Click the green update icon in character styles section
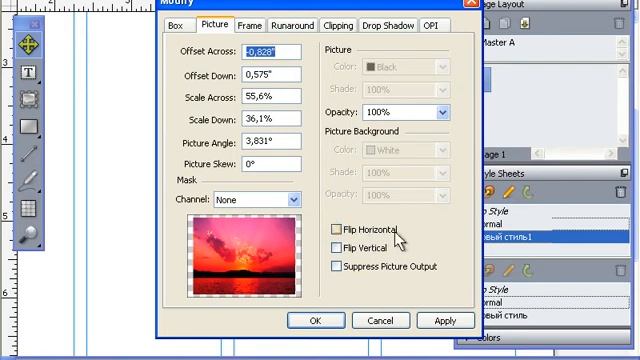640x360 pixels. coord(527,270)
